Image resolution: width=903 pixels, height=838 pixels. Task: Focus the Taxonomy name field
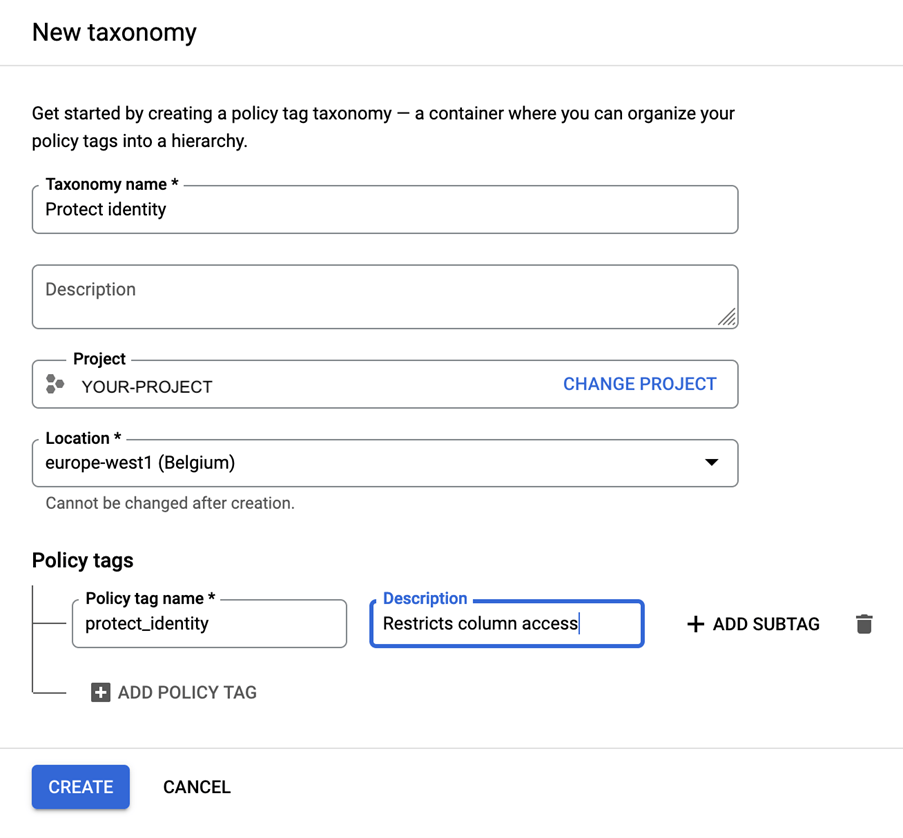click(x=385, y=210)
